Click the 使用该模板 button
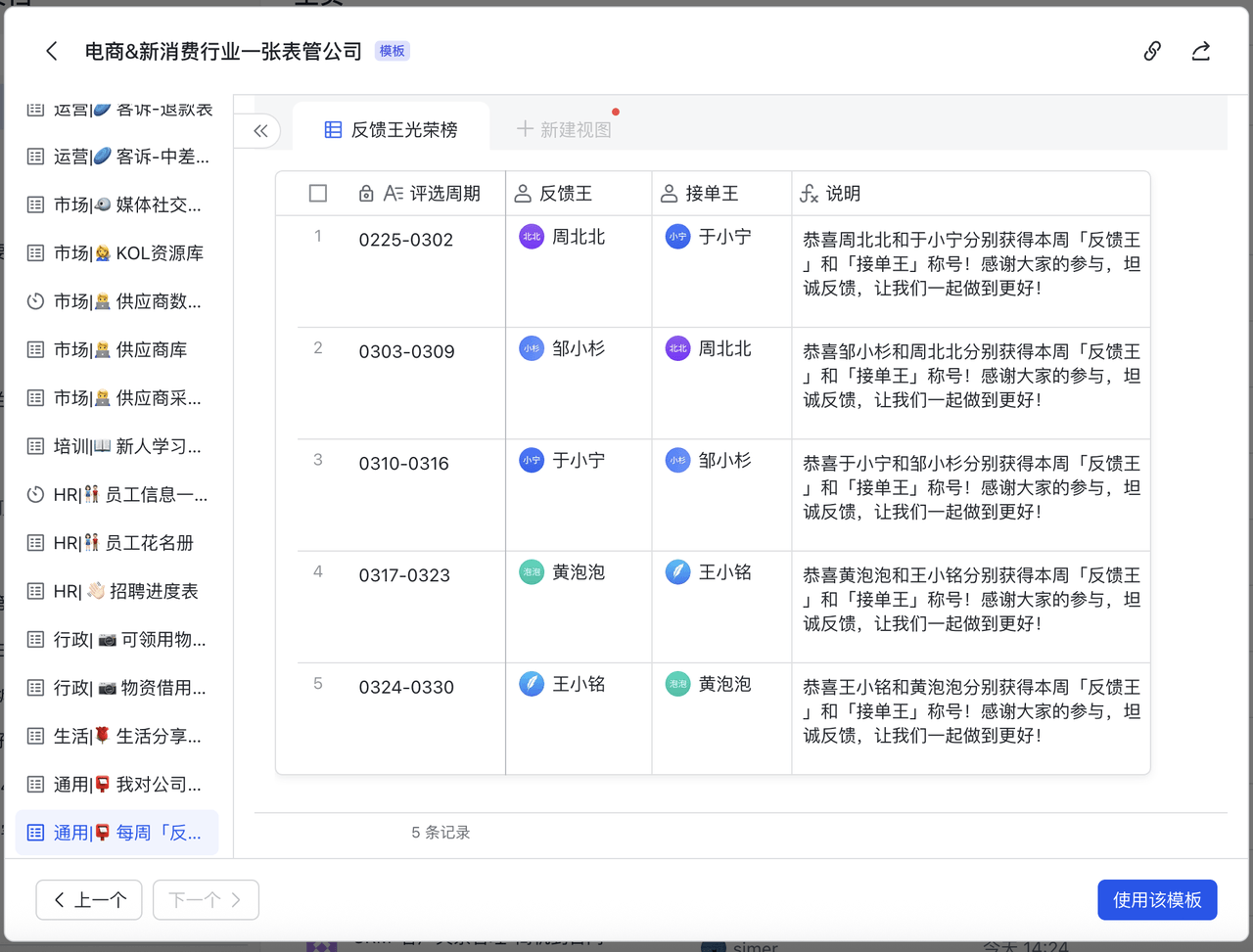 coord(1157,900)
